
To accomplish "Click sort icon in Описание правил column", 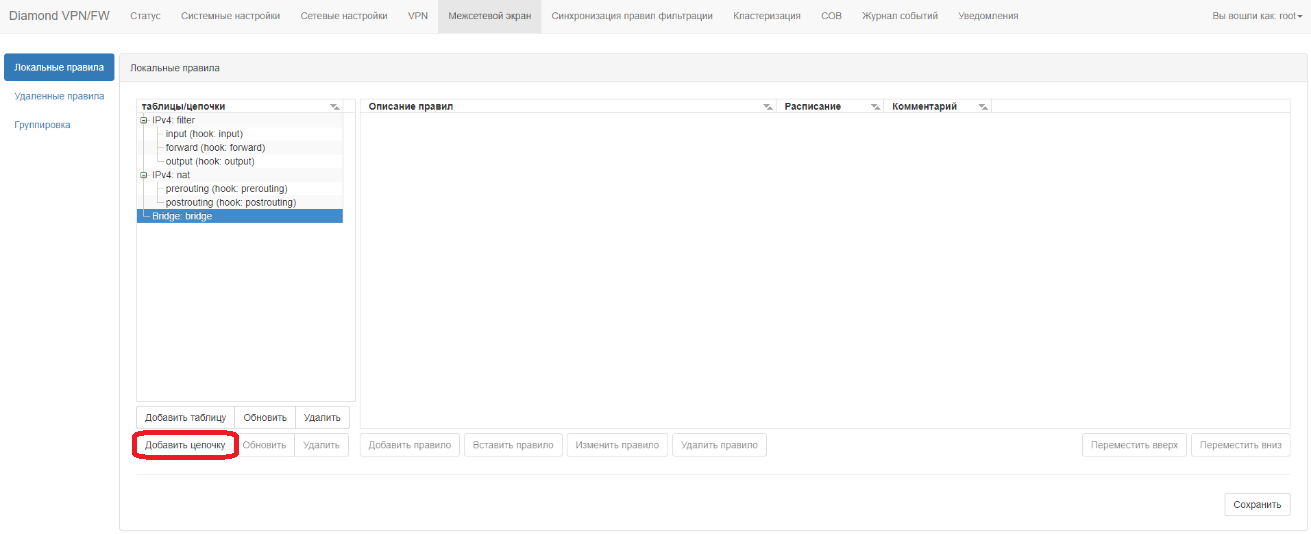I will pyautogui.click(x=768, y=107).
